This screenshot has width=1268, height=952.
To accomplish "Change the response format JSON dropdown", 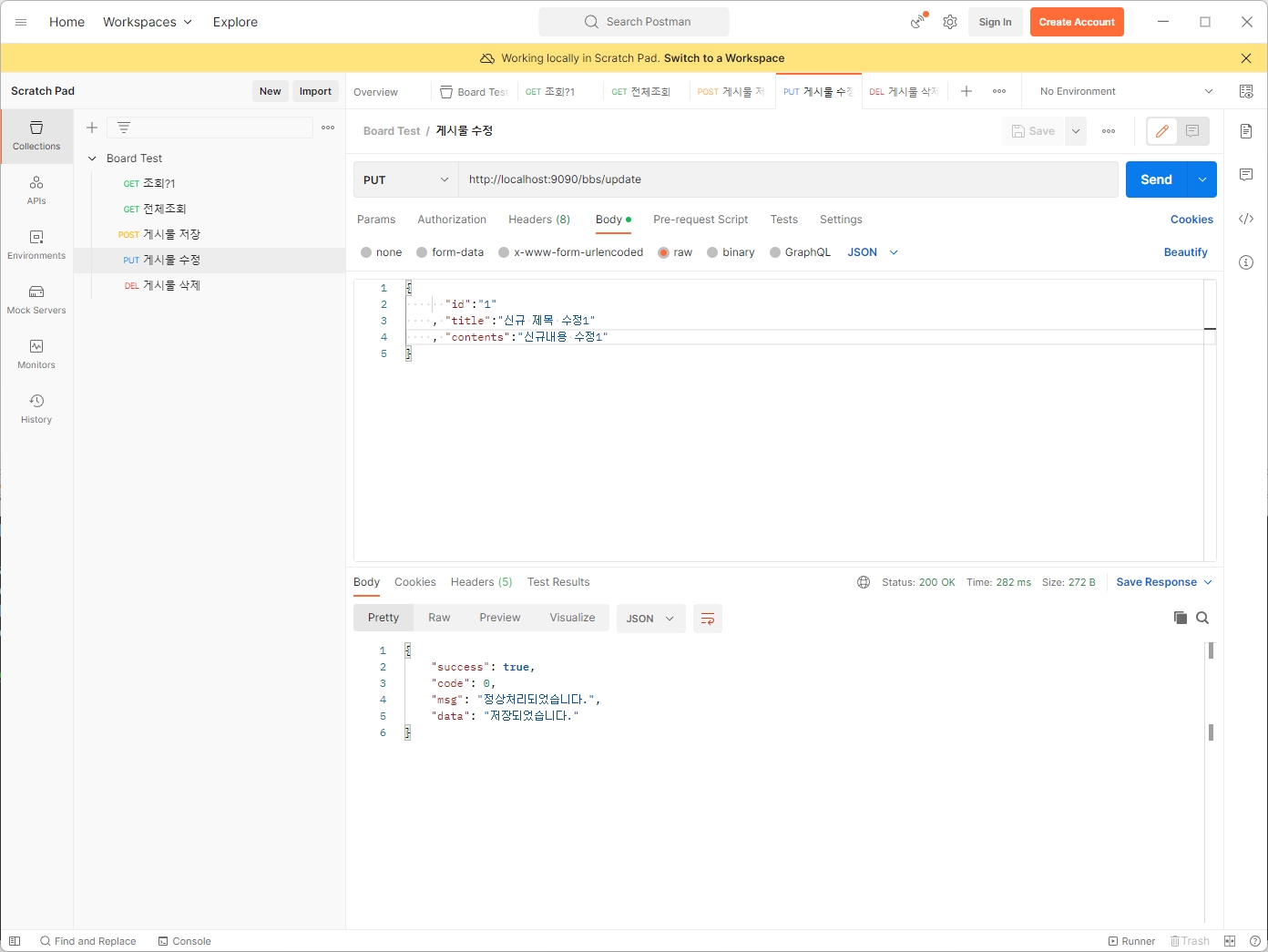I will (650, 619).
